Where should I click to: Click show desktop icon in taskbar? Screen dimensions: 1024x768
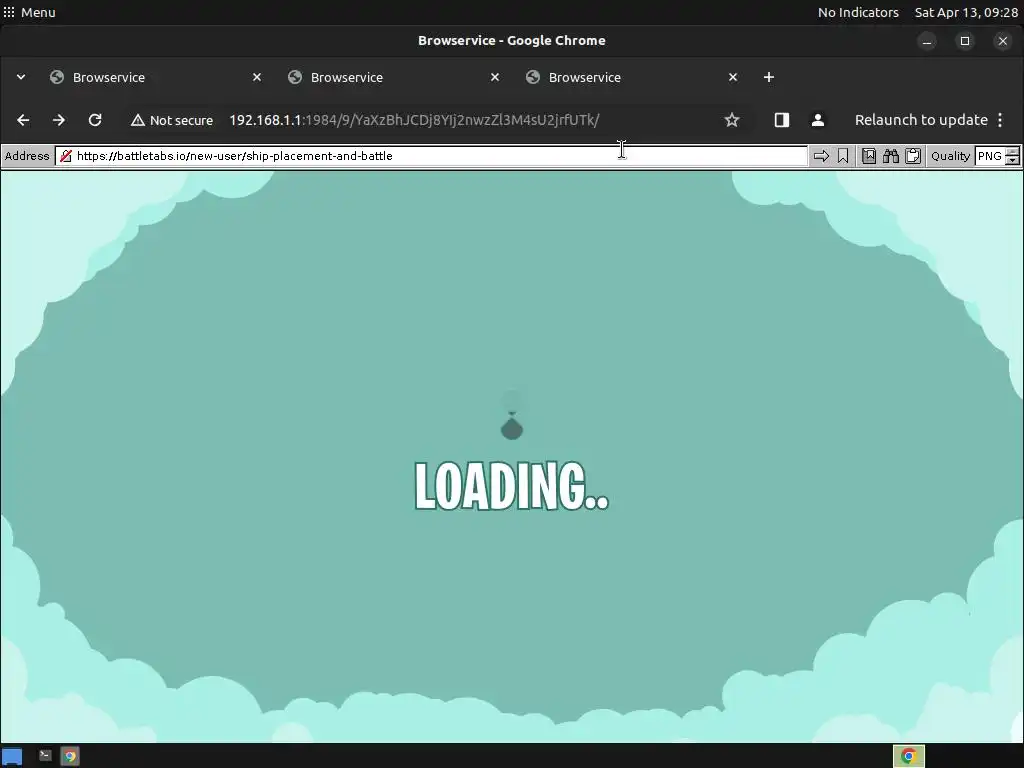click(x=12, y=756)
